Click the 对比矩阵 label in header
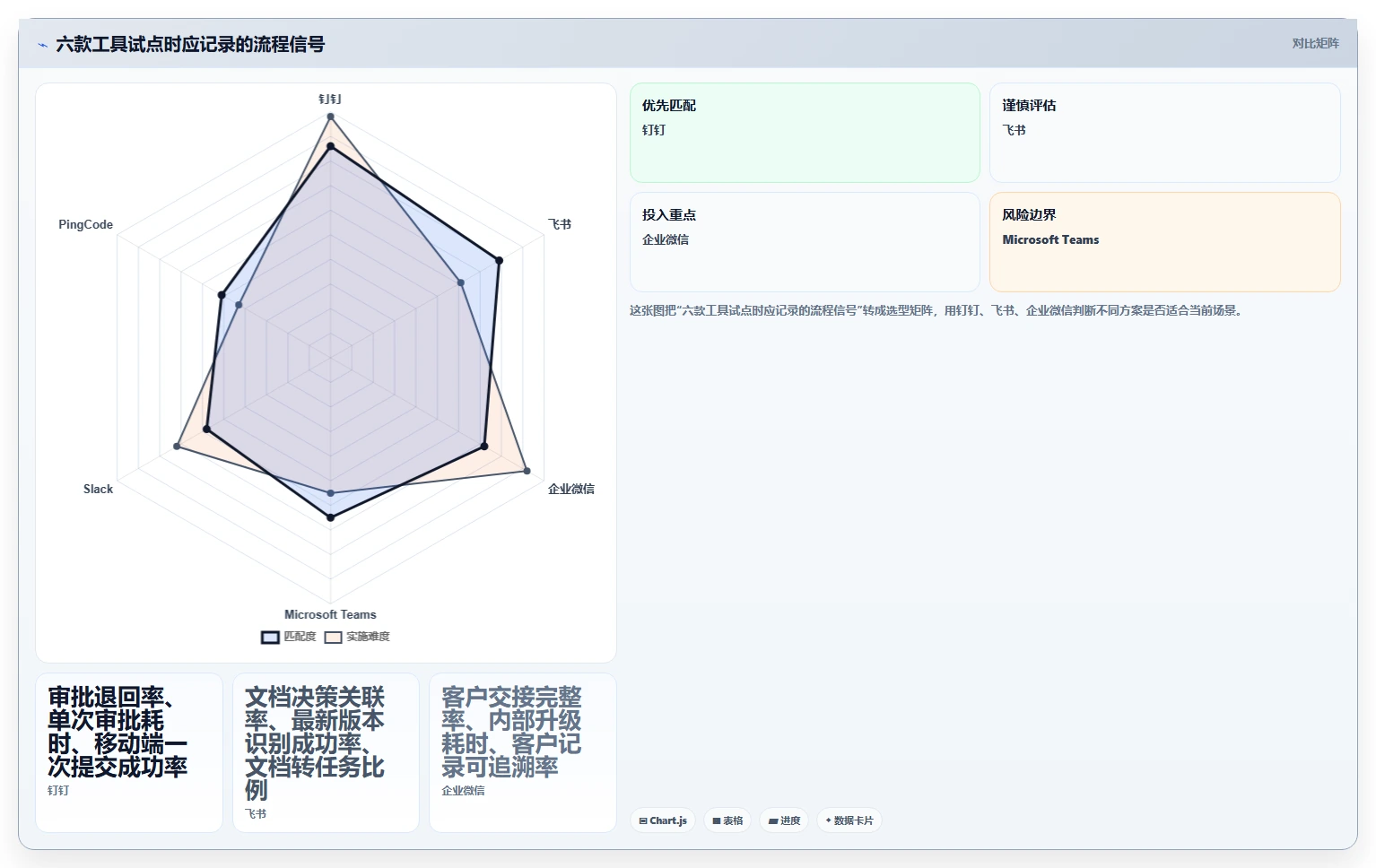Viewport: 1376px width, 868px height. coord(1315,43)
